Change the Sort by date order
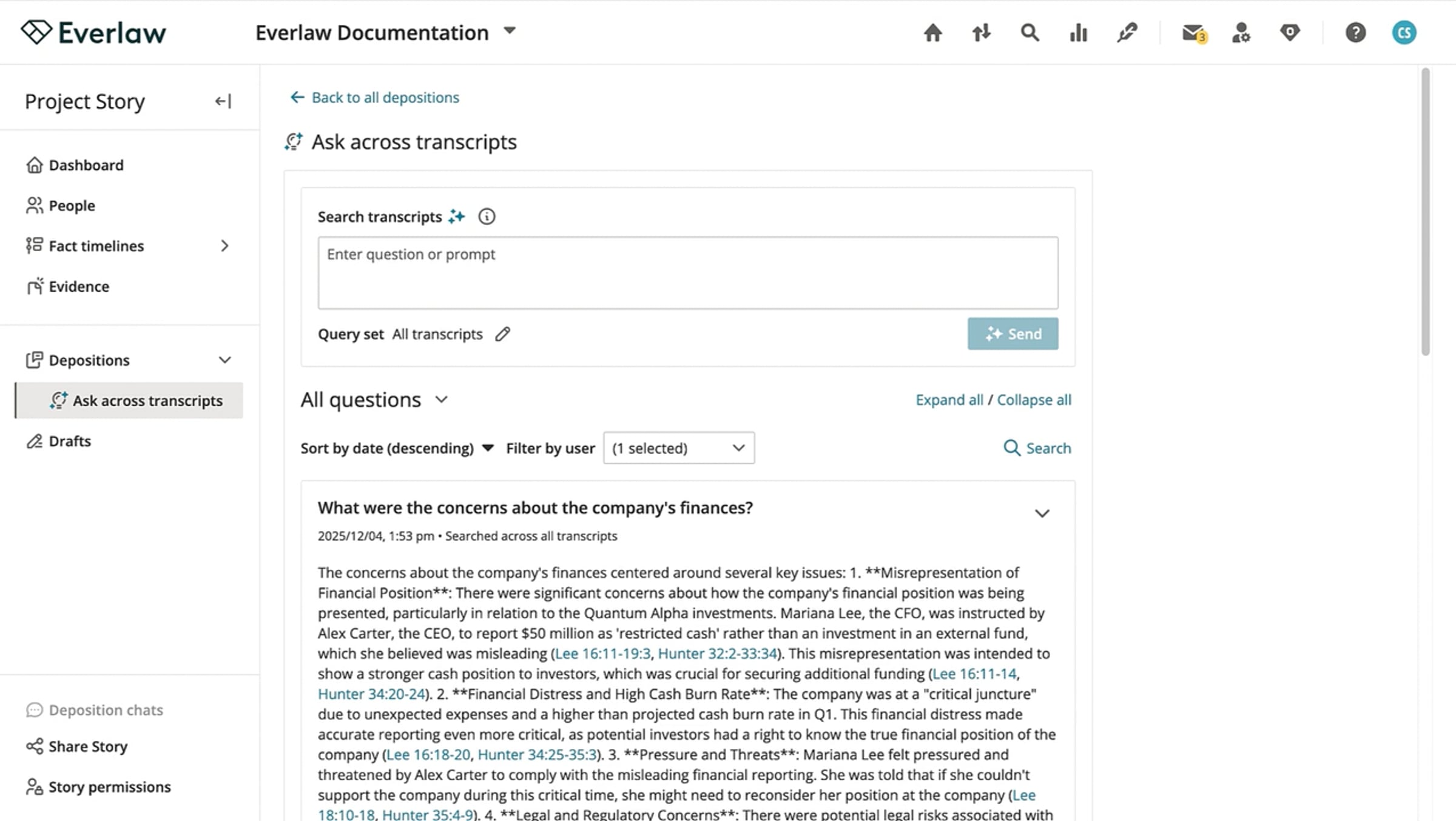 point(397,448)
